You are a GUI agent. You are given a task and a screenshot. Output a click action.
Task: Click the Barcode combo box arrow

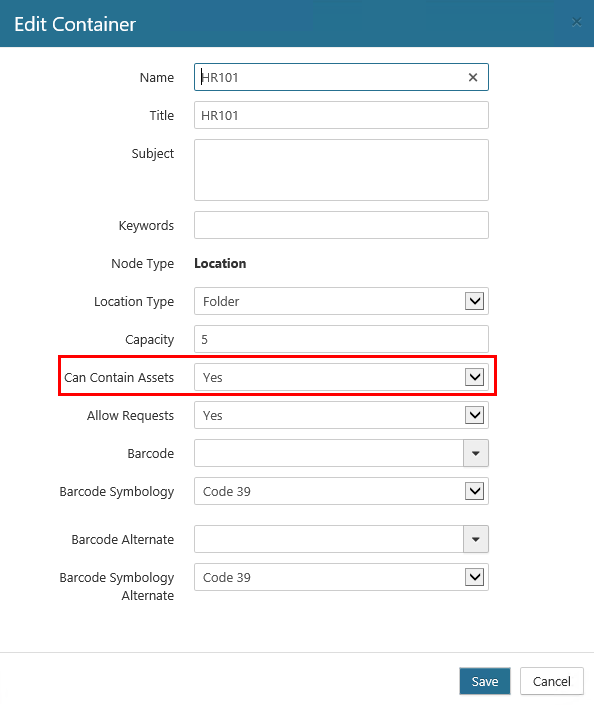(x=476, y=453)
